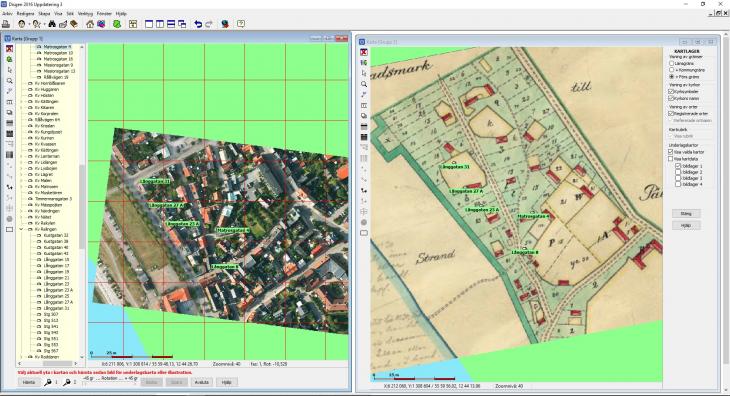Click the home icon in main toolbar

click(90, 24)
